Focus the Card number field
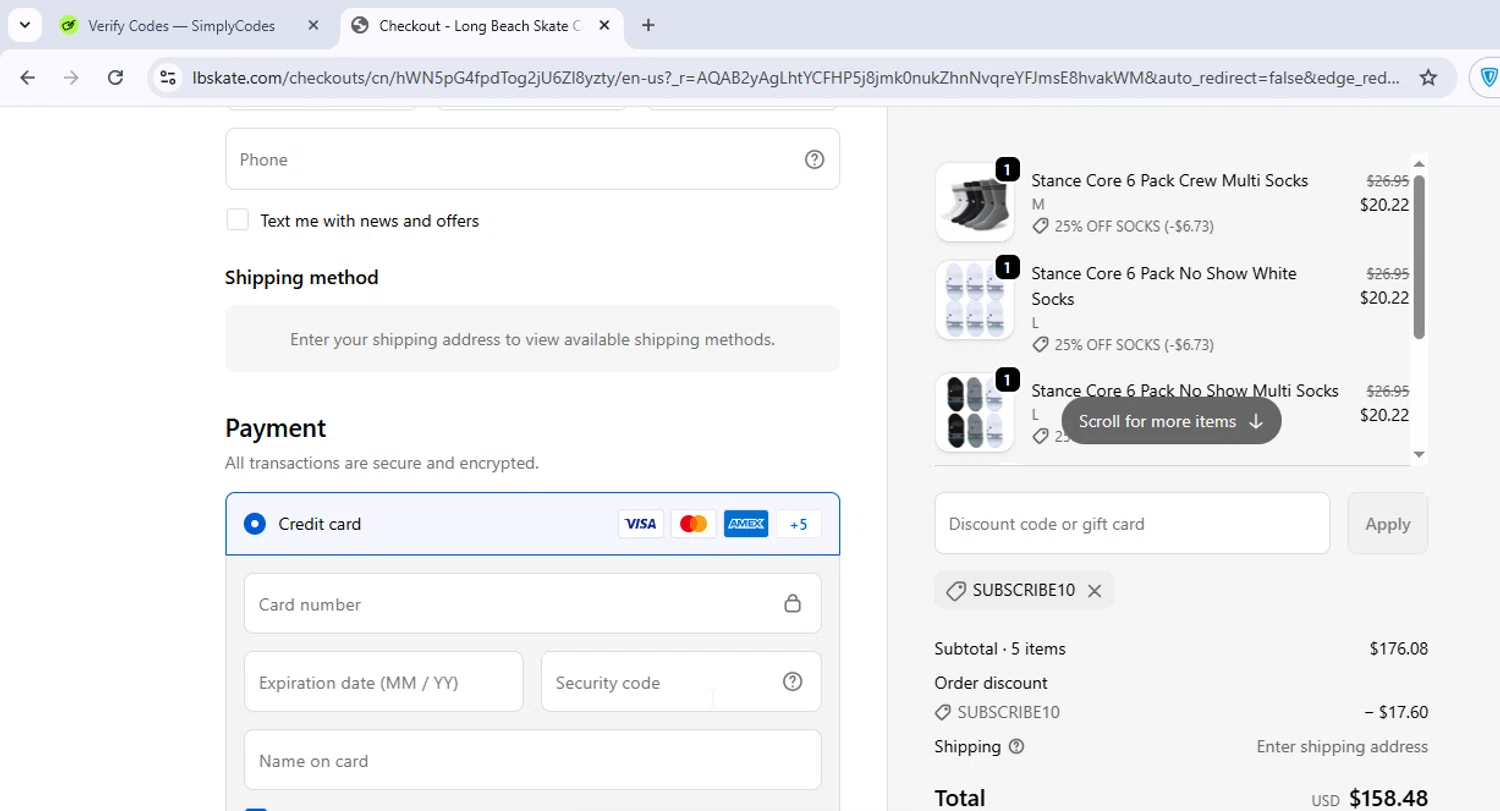The image size is (1500, 811). tap(532, 603)
